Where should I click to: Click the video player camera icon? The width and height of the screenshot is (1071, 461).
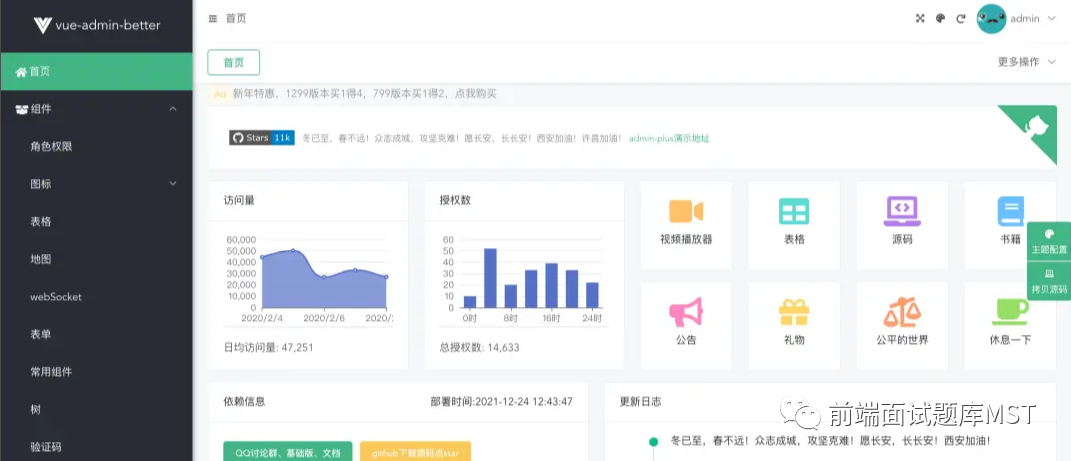coord(686,211)
